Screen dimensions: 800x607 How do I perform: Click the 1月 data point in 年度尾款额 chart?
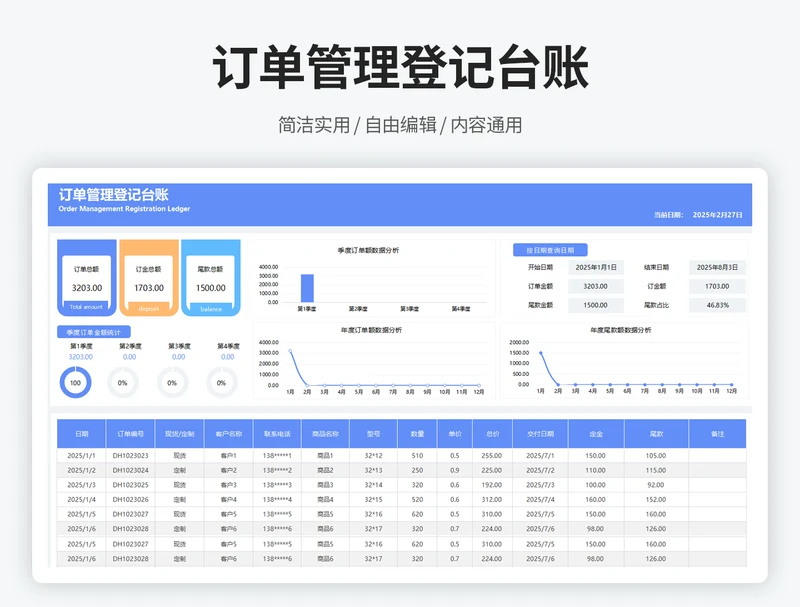tap(541, 352)
